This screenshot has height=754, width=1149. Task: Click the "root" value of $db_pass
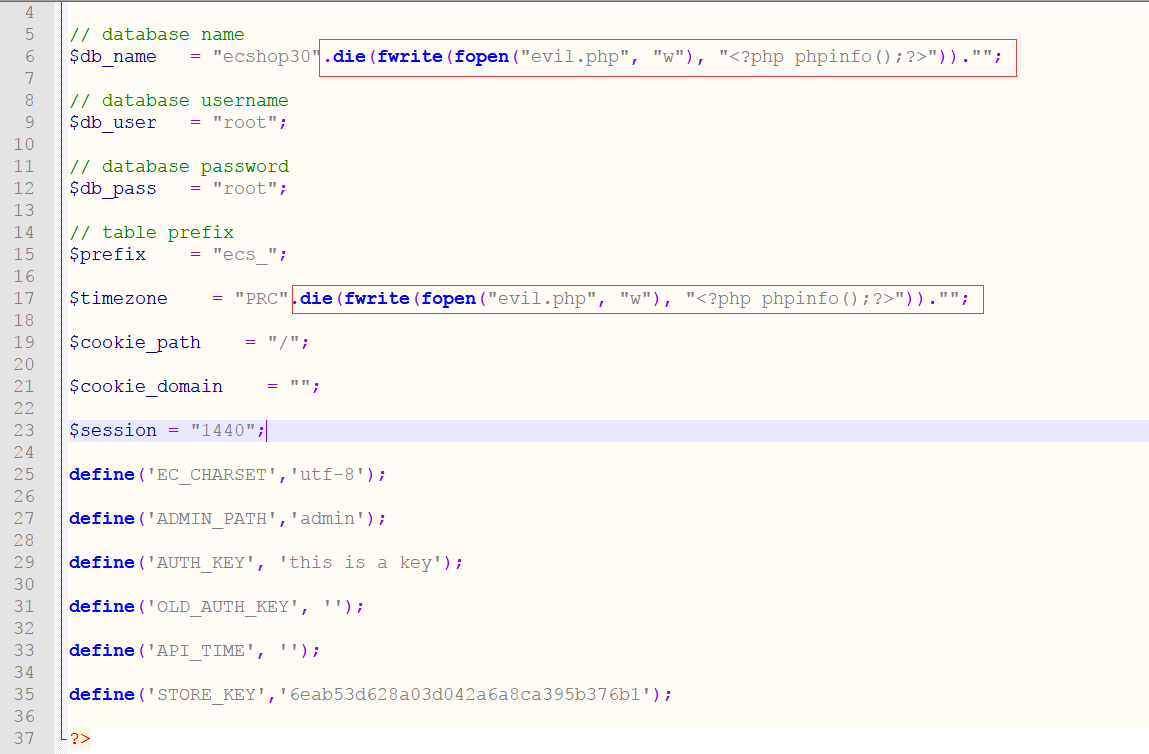click(245, 188)
